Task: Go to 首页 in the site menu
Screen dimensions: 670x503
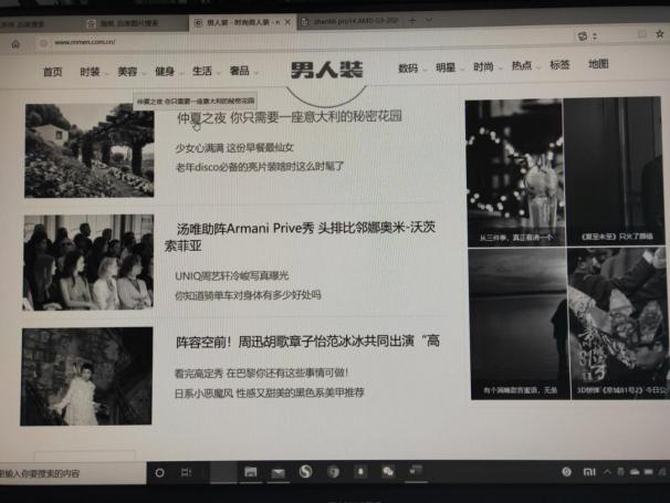Action: 52,71
